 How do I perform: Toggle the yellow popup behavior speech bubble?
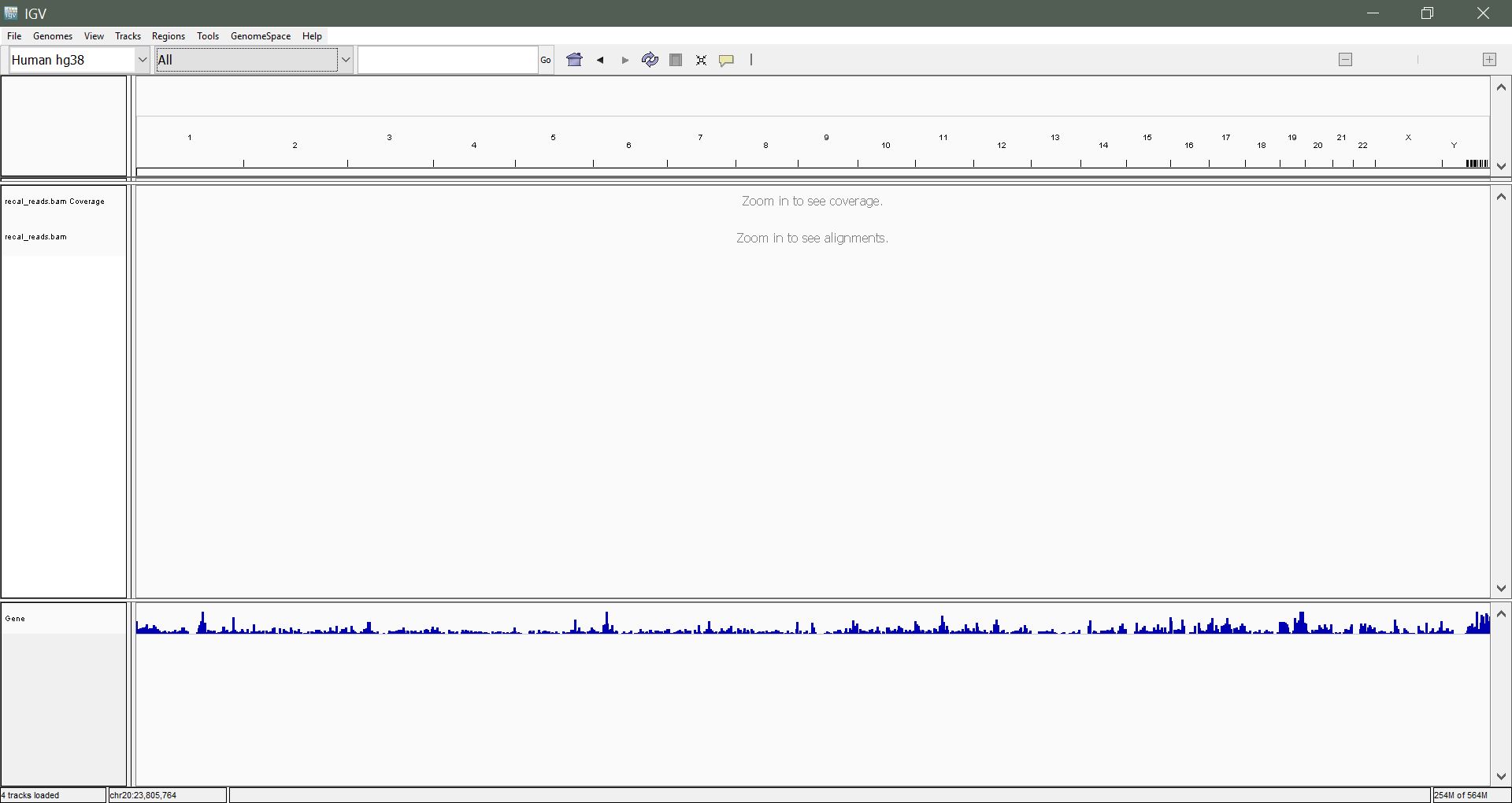tap(727, 60)
